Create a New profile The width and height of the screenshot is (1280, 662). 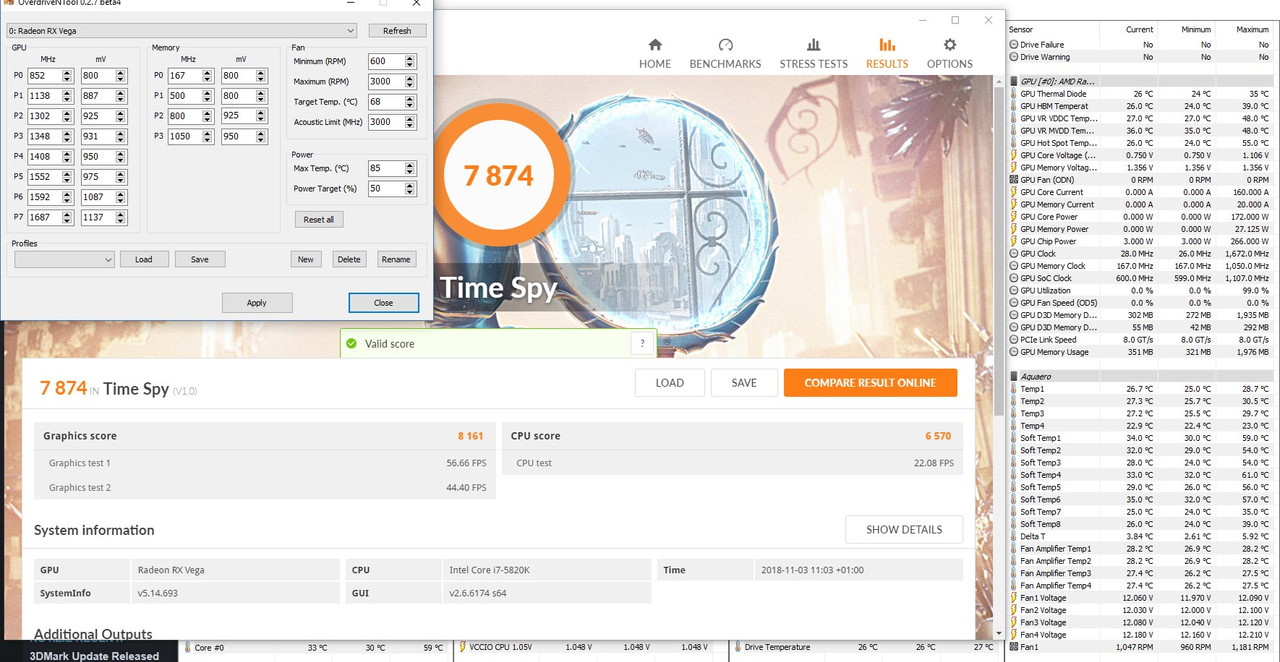[x=306, y=259]
